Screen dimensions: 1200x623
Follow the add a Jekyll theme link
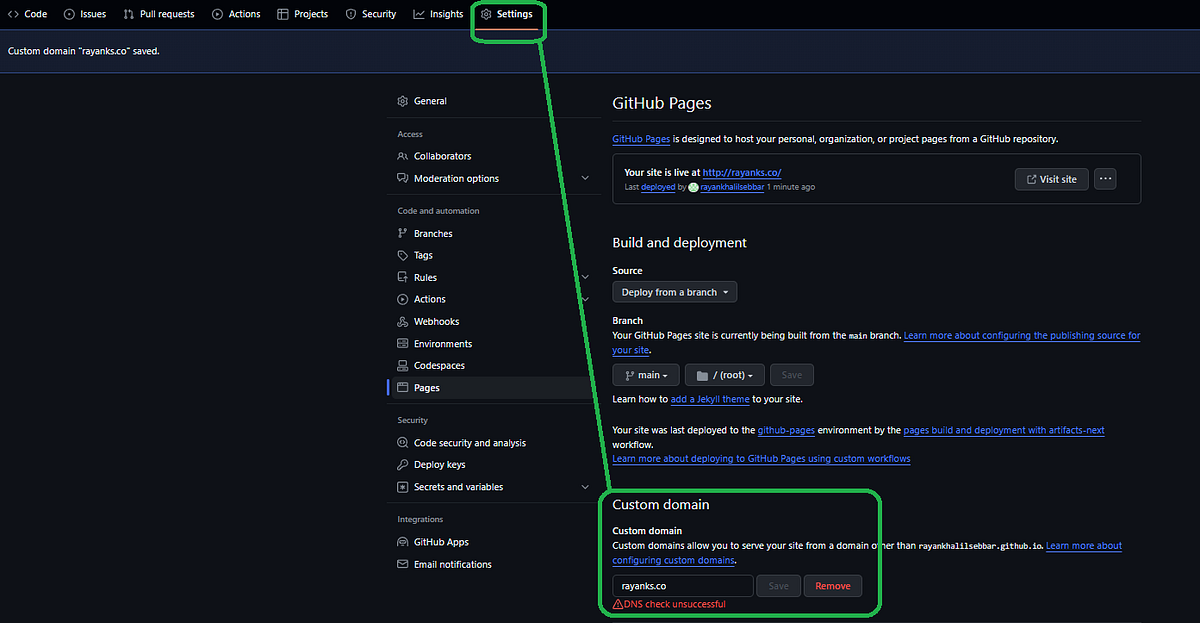[x=710, y=399]
